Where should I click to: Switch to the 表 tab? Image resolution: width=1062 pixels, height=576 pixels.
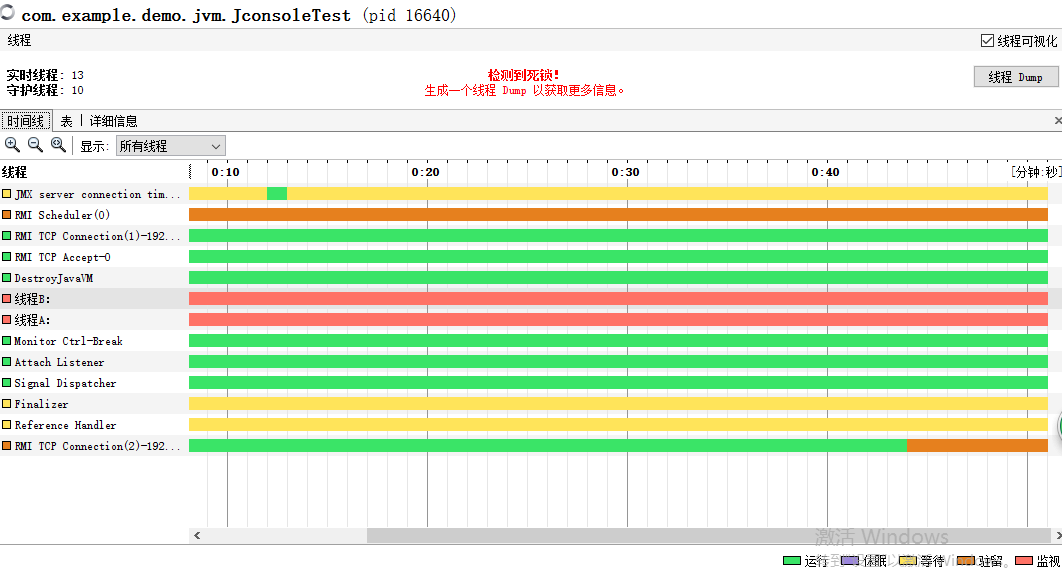click(66, 121)
